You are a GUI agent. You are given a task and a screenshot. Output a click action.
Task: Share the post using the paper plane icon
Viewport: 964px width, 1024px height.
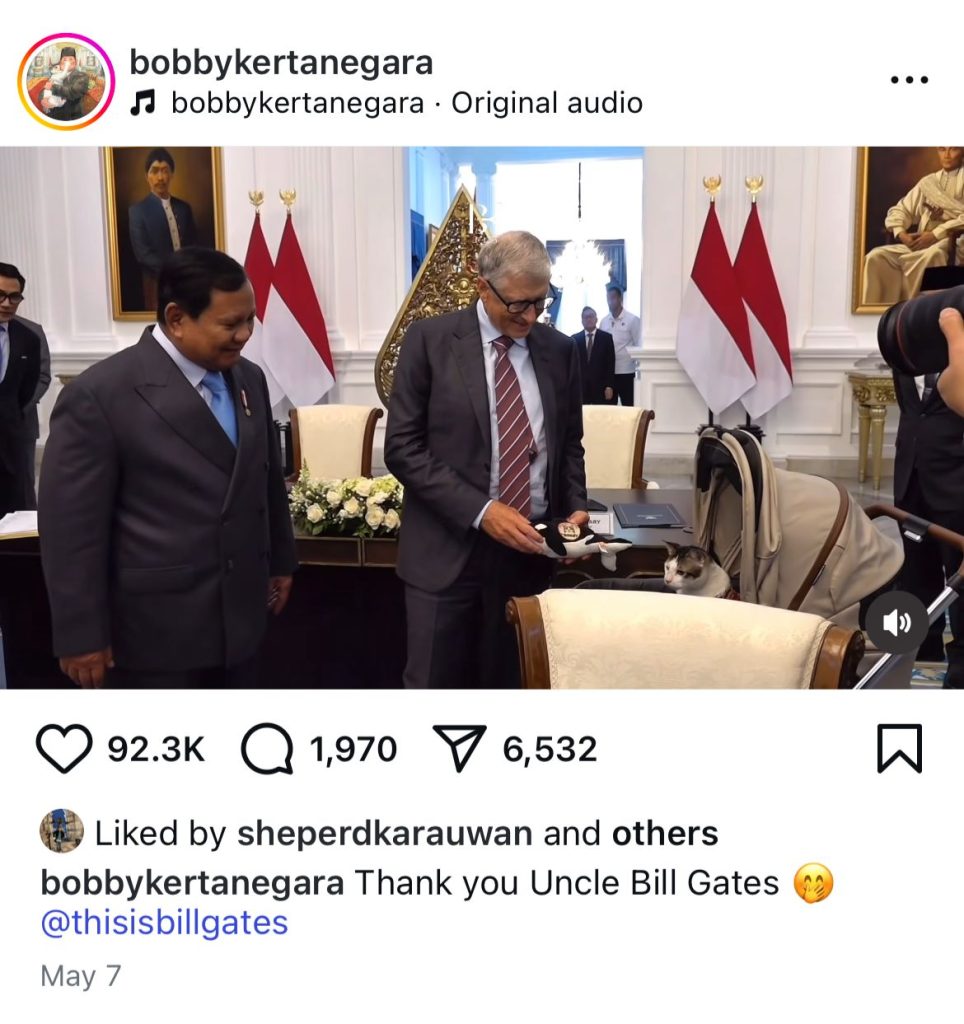(460, 748)
